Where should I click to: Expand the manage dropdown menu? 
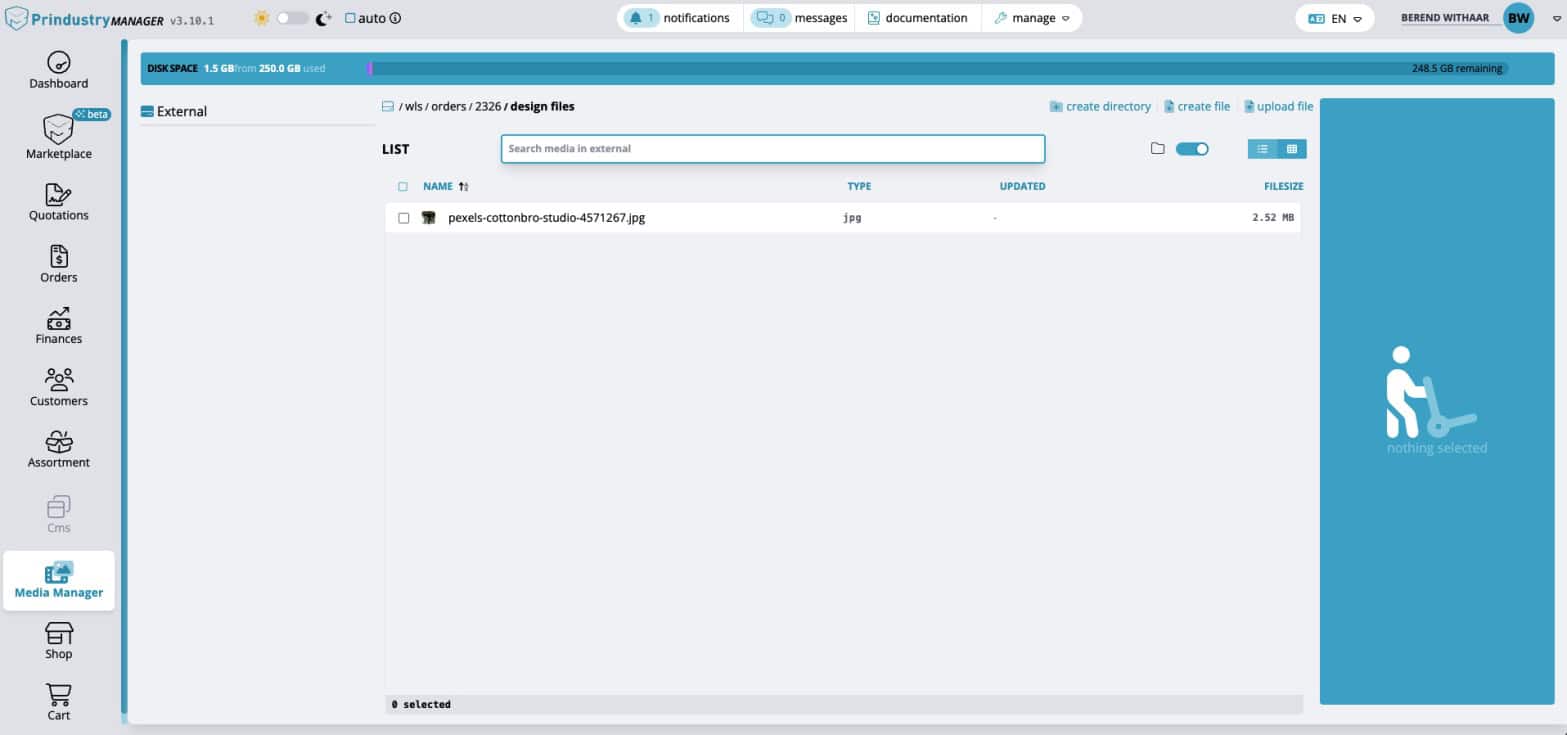(1032, 18)
